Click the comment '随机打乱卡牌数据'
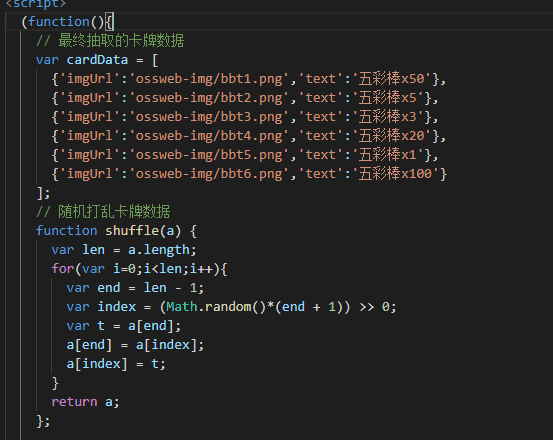553x440 pixels. 114,212
